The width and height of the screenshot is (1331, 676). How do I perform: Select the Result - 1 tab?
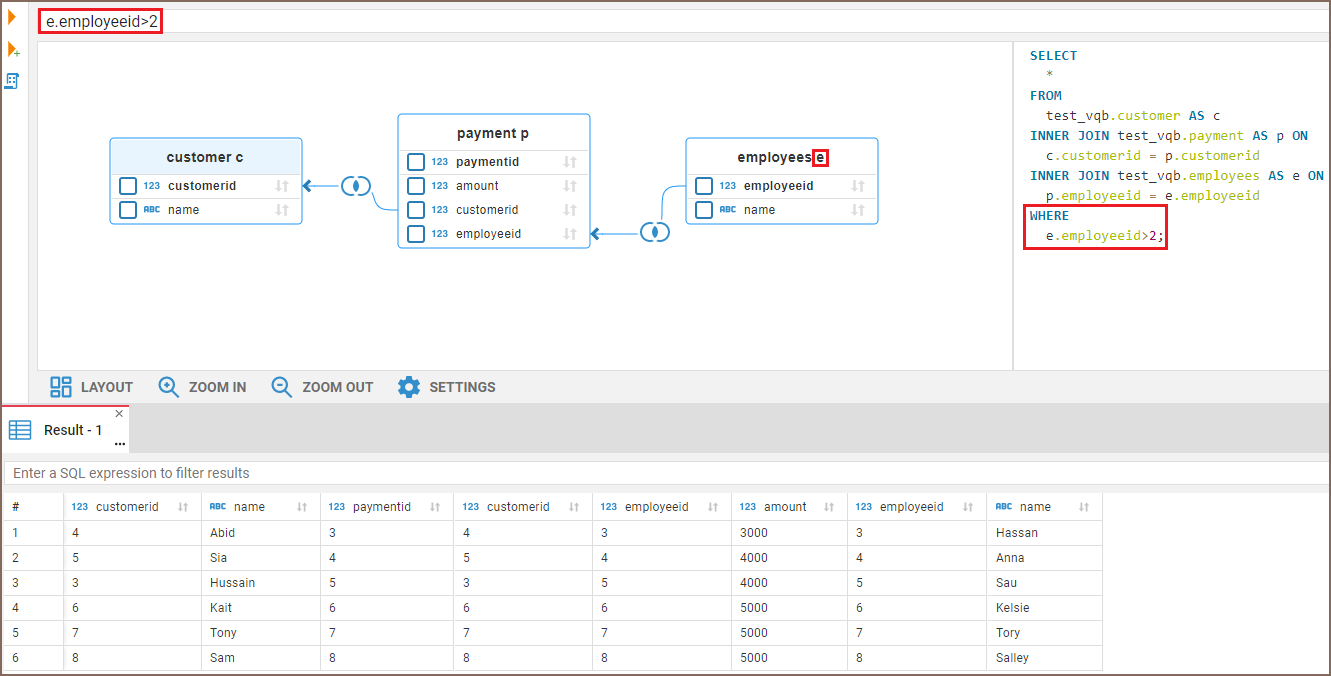(72, 430)
